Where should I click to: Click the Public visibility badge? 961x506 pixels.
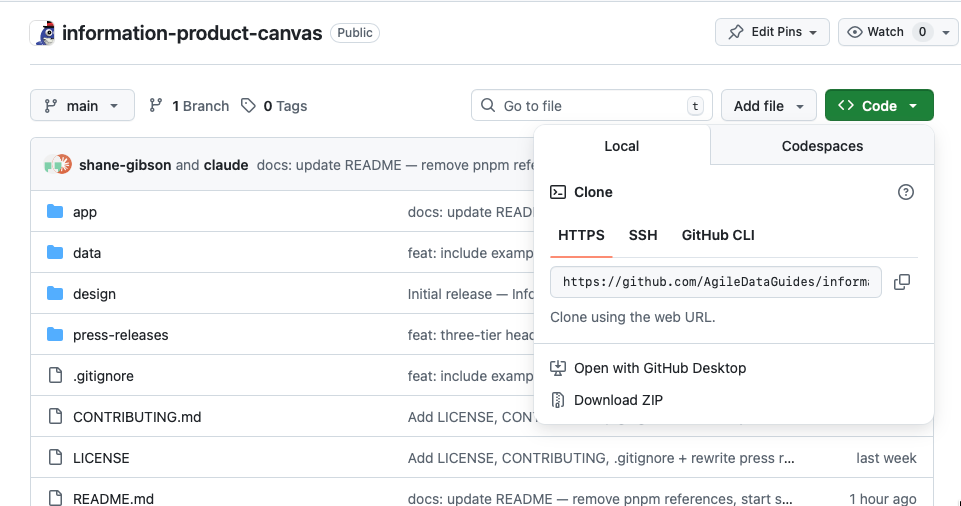point(355,32)
